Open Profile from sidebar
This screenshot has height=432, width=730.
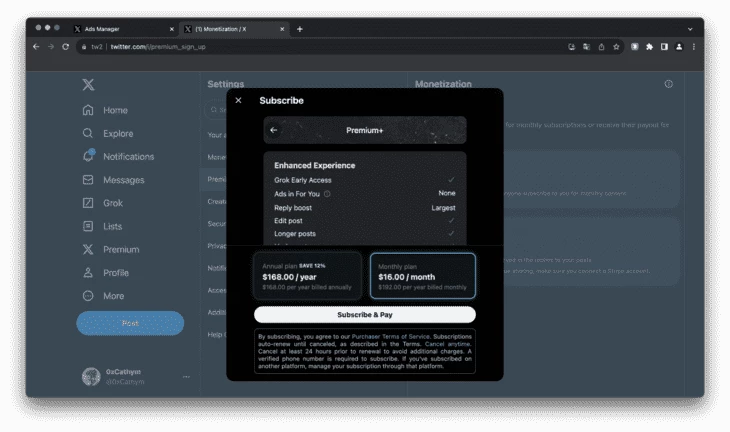pos(106,273)
